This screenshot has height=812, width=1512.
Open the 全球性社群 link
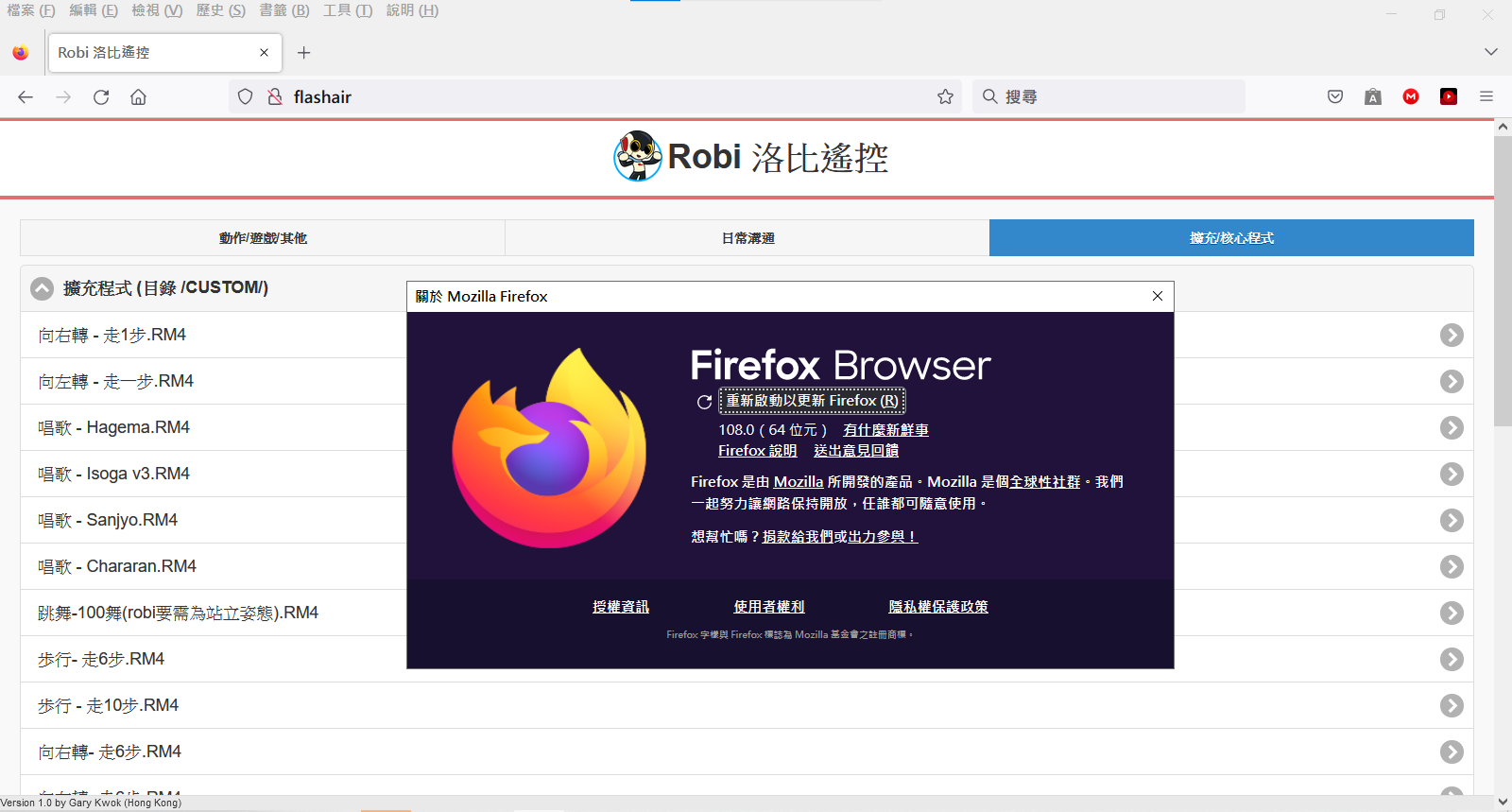[1044, 482]
